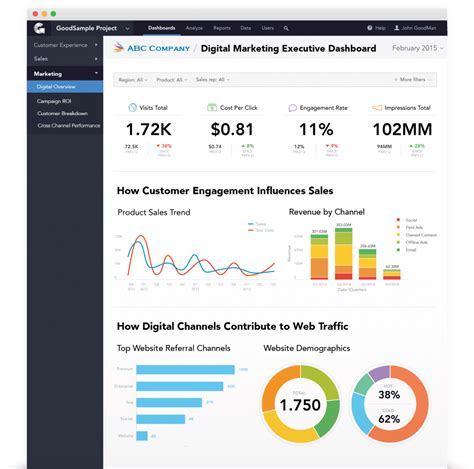Open search with the magnifier icon
This screenshot has width=474, height=469.
286,28
